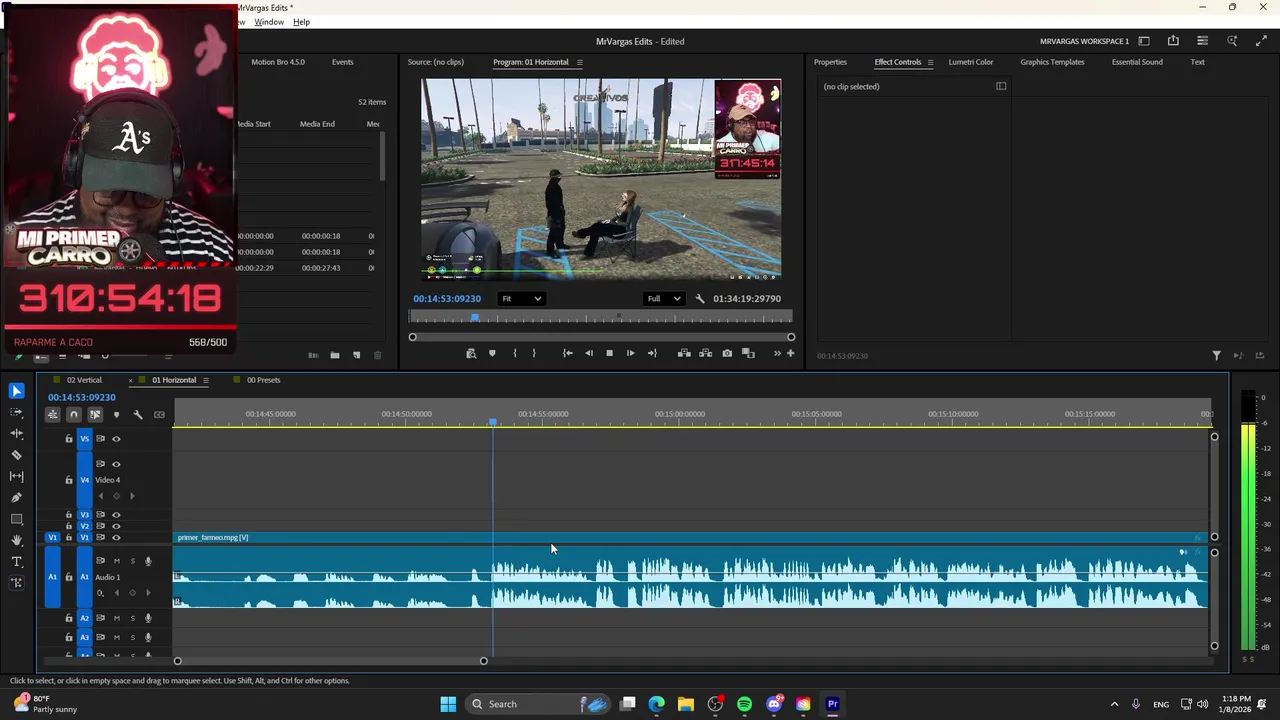Switch to the Graphics Templates tab

coord(1052,62)
